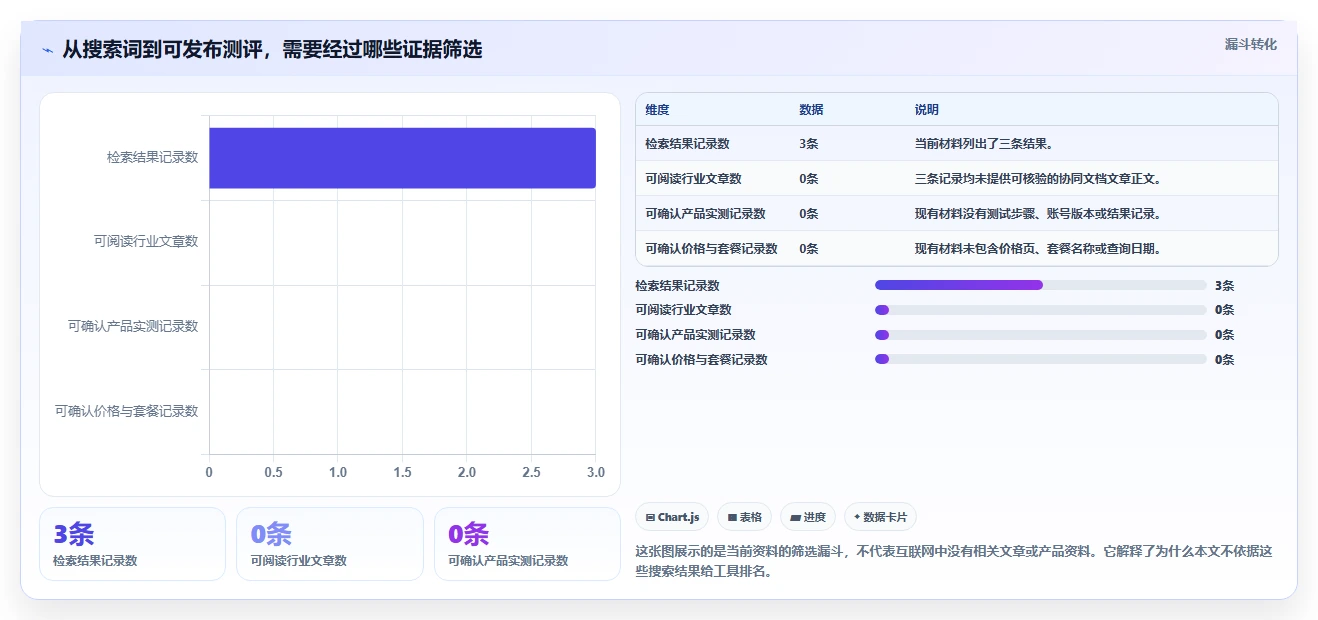Click the 可阅读行业文章数 progress row label
This screenshot has height=620, width=1318.
pos(683,310)
